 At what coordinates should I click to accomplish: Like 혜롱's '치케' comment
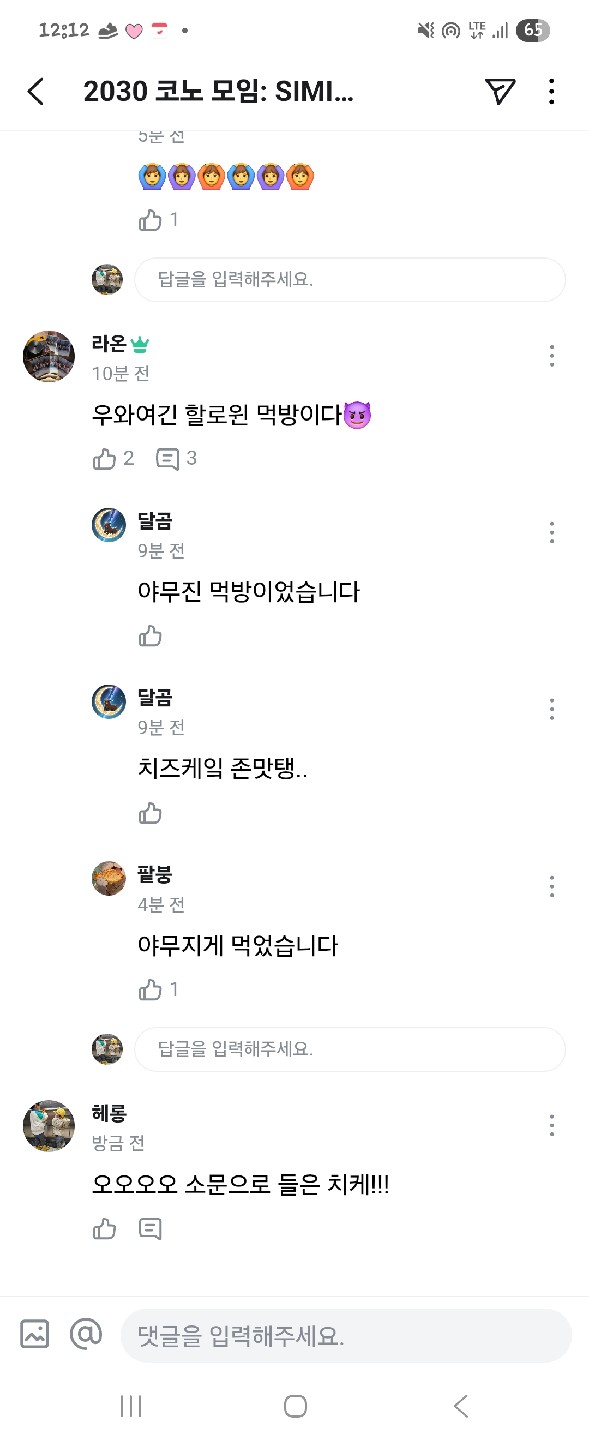click(105, 1228)
